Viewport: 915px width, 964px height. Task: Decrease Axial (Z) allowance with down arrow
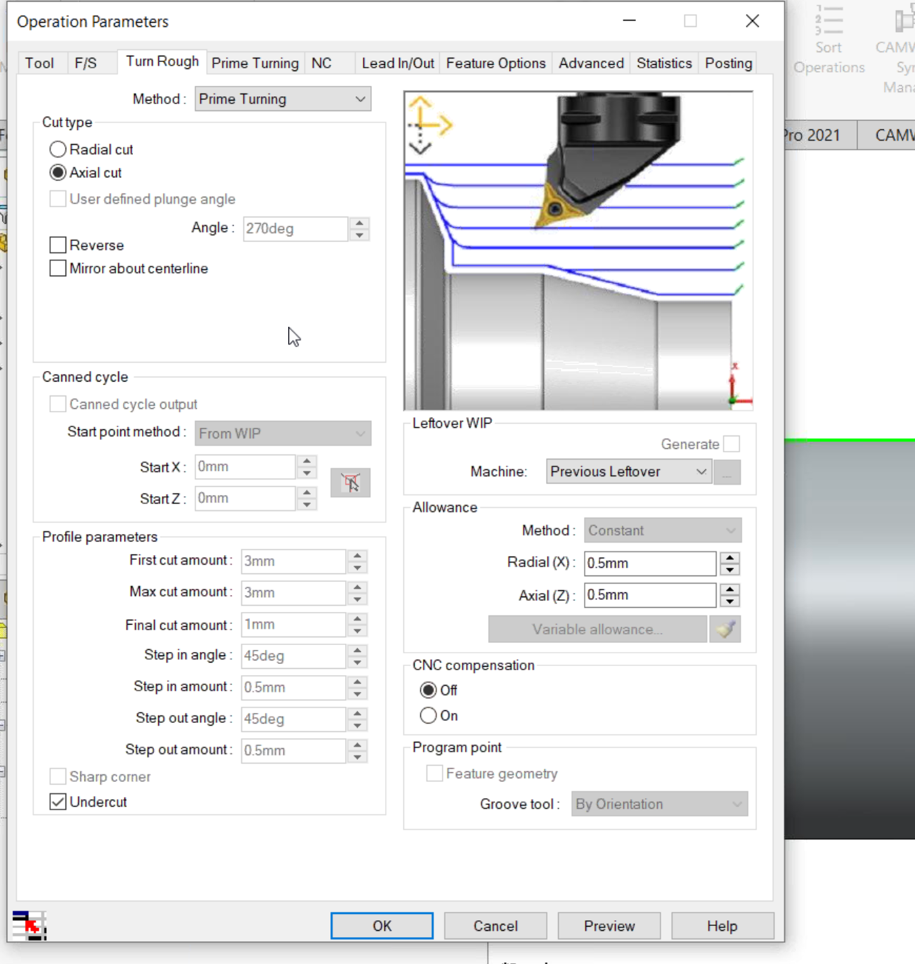click(730, 601)
